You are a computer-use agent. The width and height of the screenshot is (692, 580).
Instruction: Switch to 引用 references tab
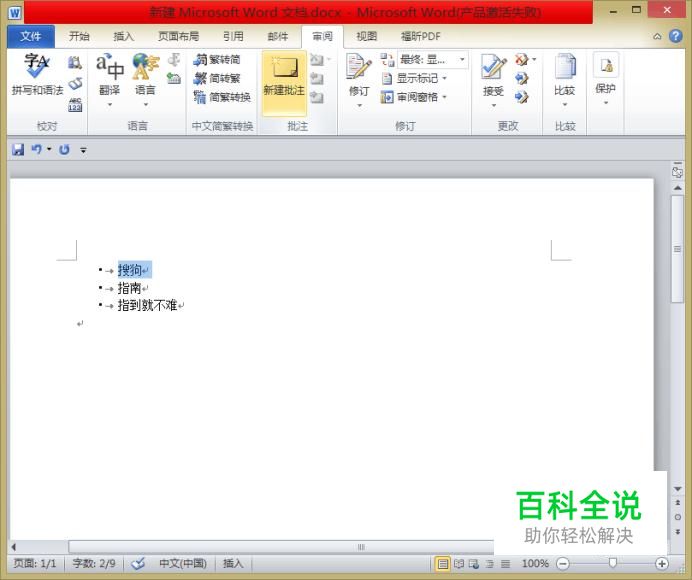(233, 36)
